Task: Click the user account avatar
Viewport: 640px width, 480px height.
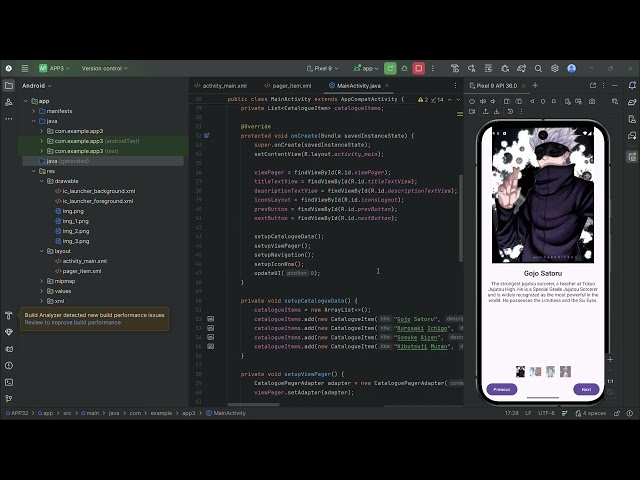Action: pos(571,69)
